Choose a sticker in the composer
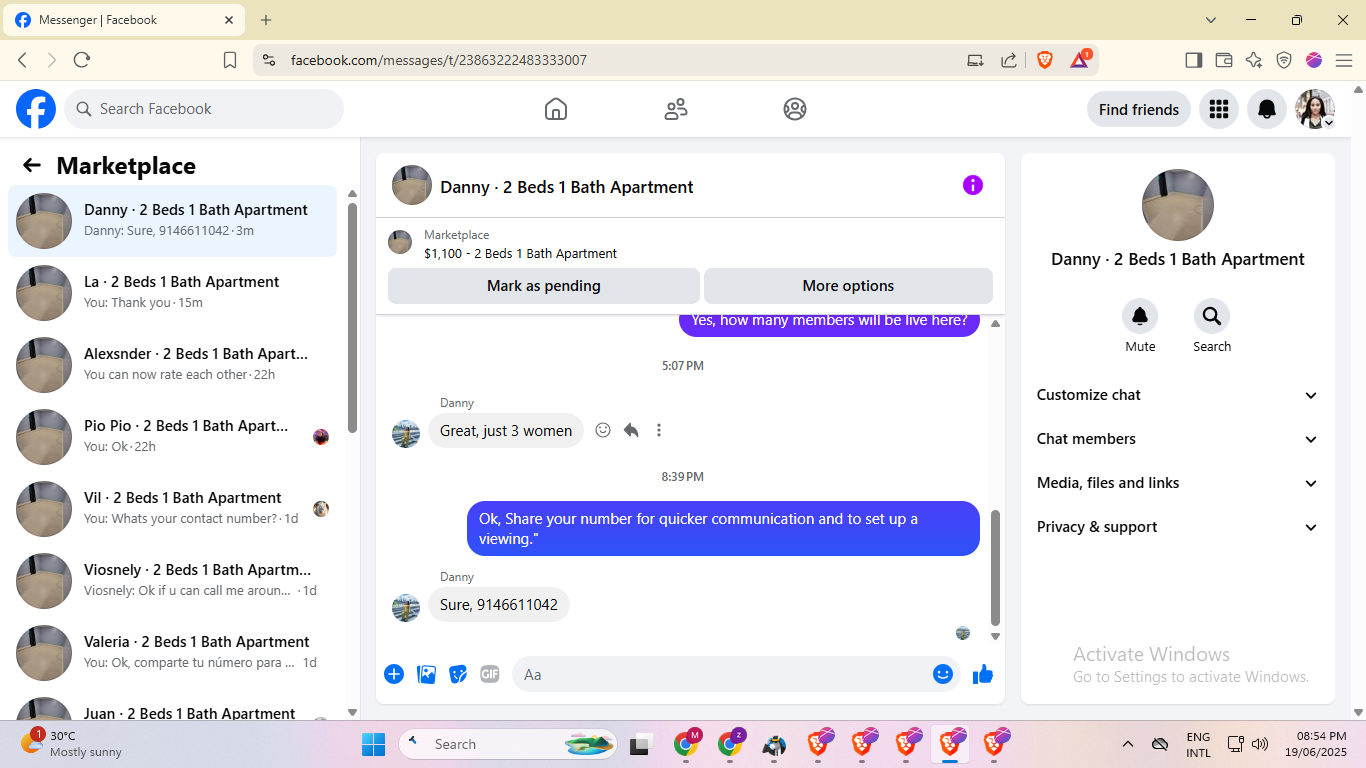The image size is (1366, 768). coord(458,674)
